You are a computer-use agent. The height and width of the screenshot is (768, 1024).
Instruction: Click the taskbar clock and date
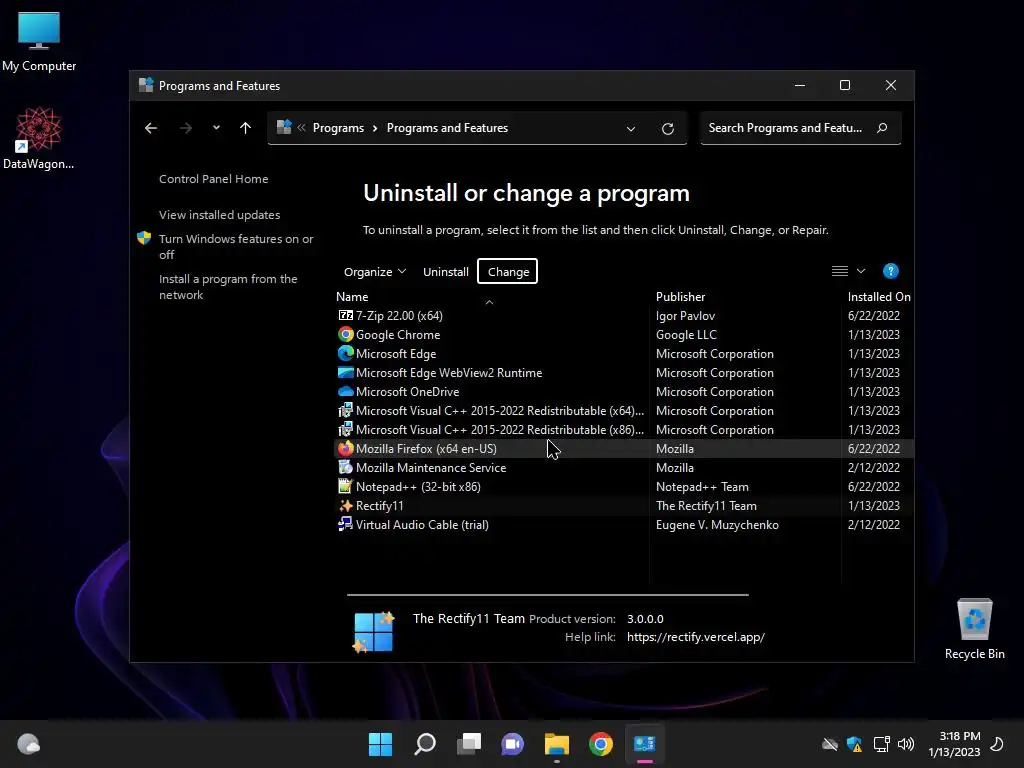(x=954, y=744)
